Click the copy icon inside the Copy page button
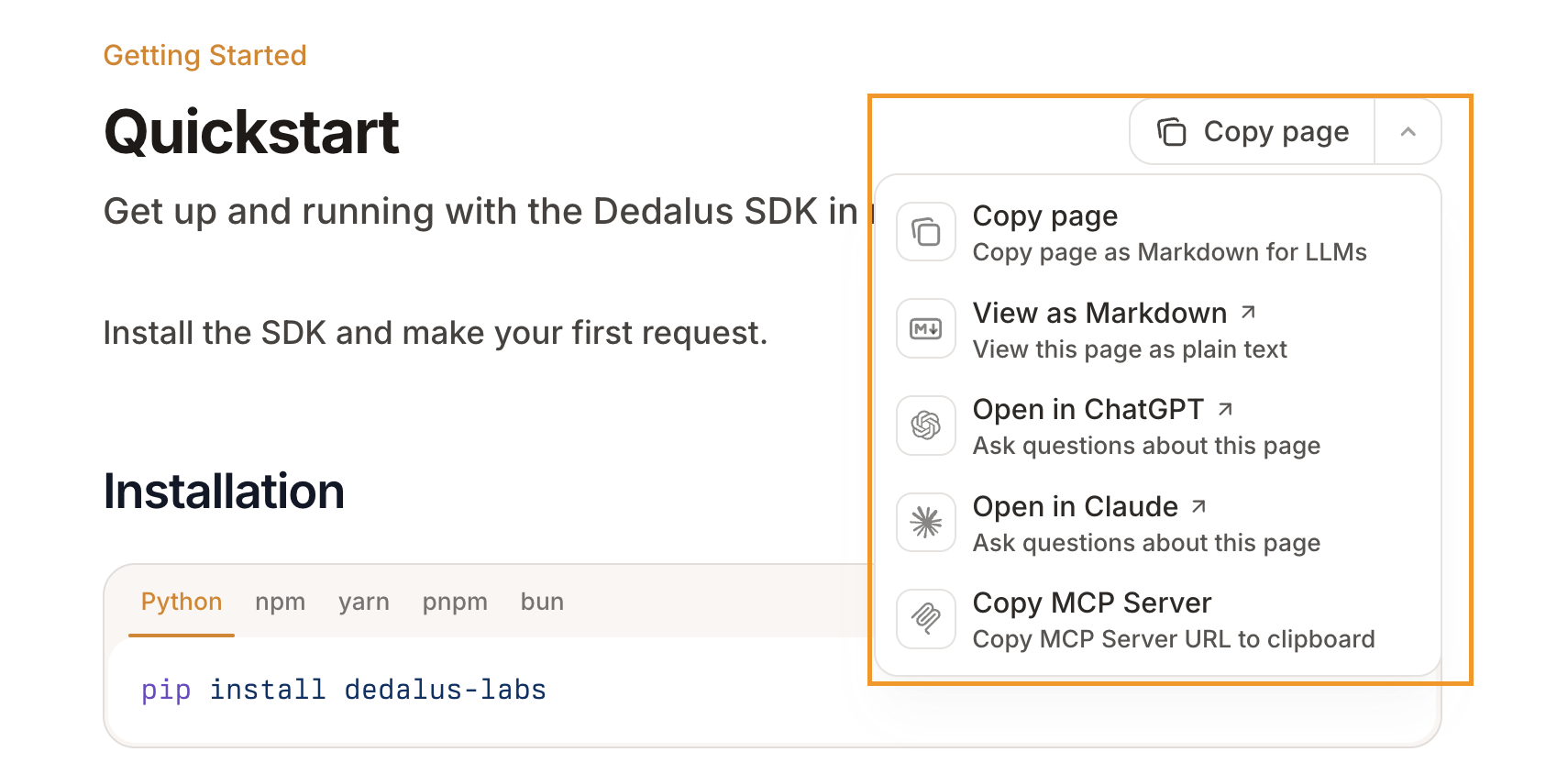 [1170, 131]
